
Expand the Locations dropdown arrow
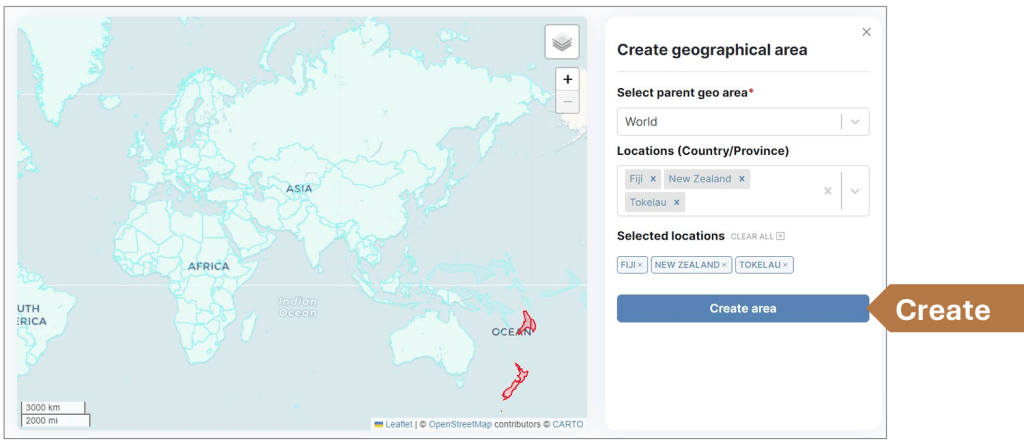coord(855,191)
